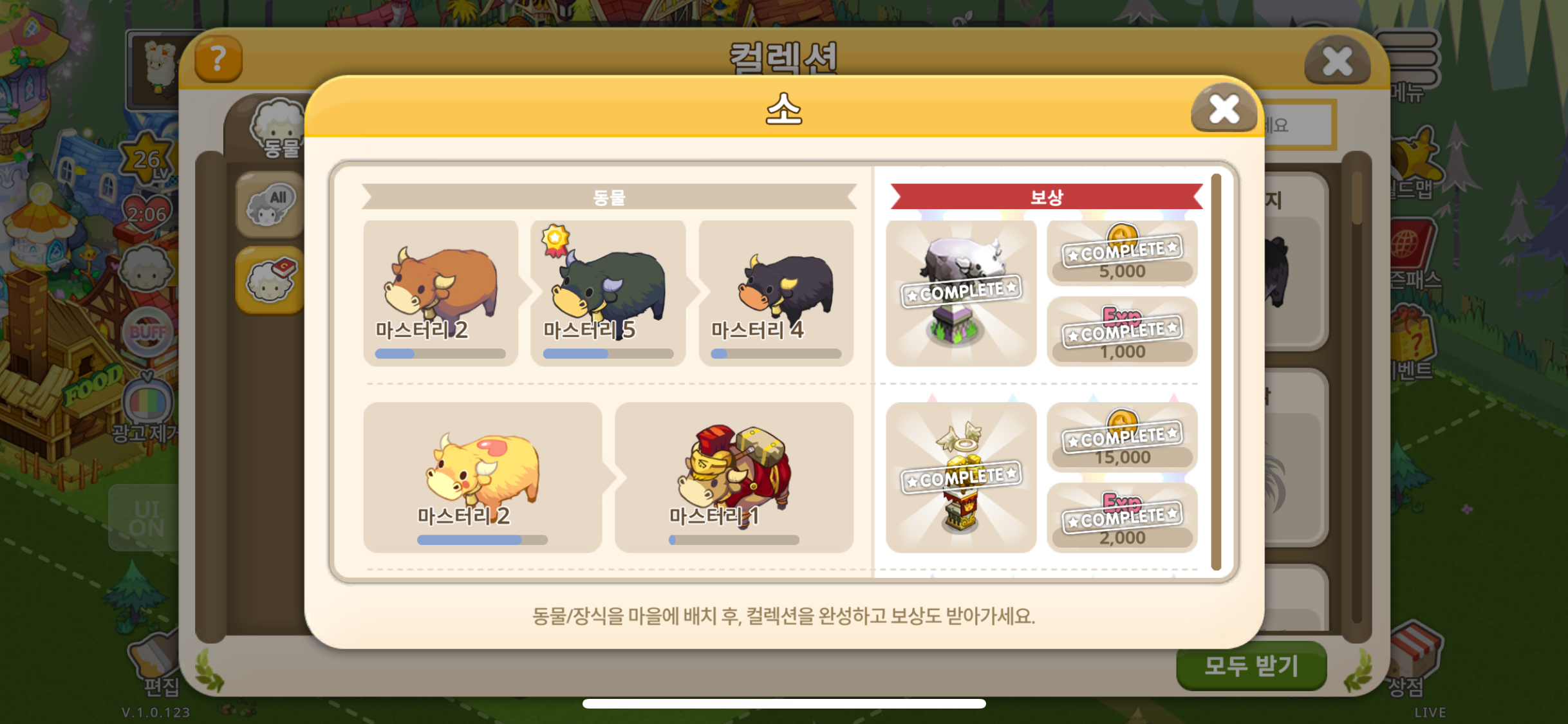The width and height of the screenshot is (1568, 724).
Task: Tap the golden angel trophy reward
Action: (961, 478)
